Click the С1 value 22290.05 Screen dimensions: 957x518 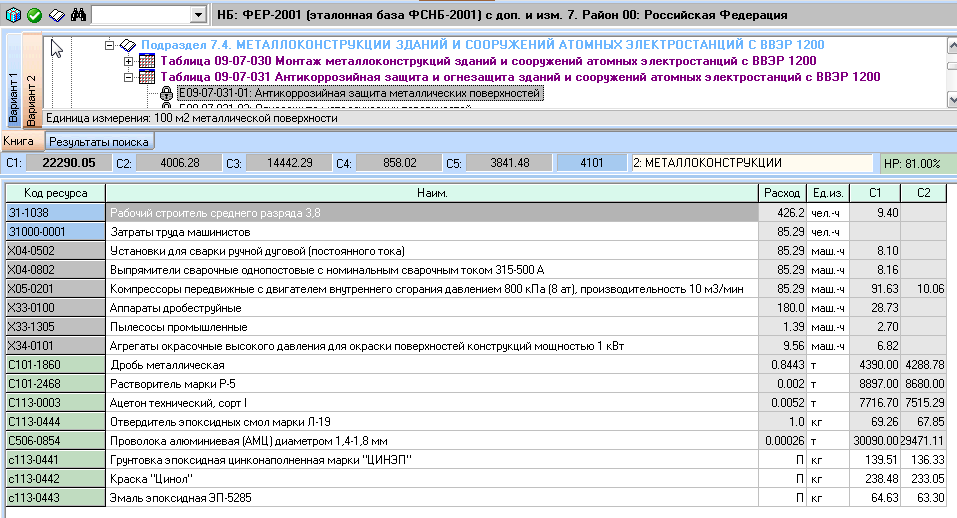point(69,163)
